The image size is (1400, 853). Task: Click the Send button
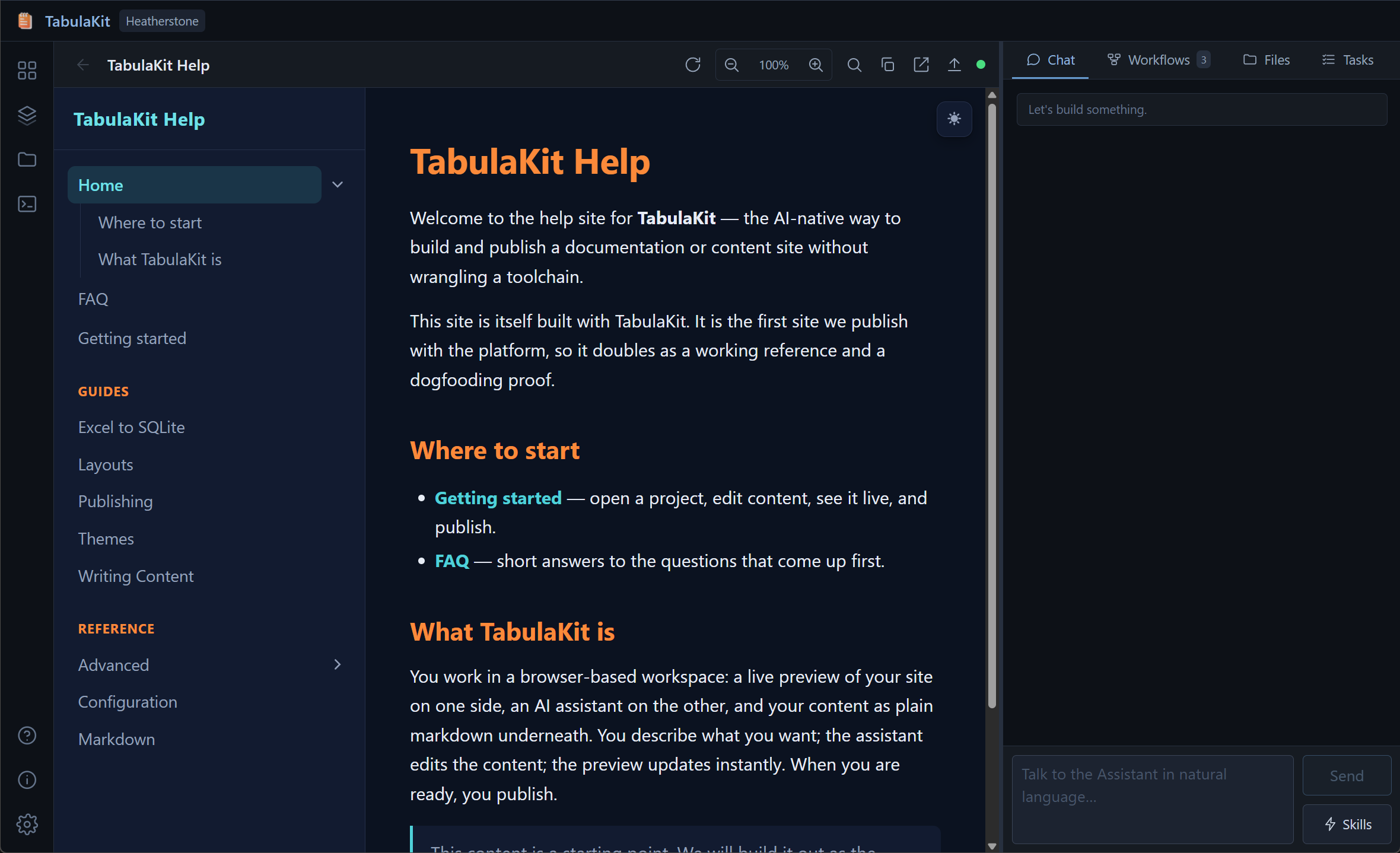[x=1347, y=775]
